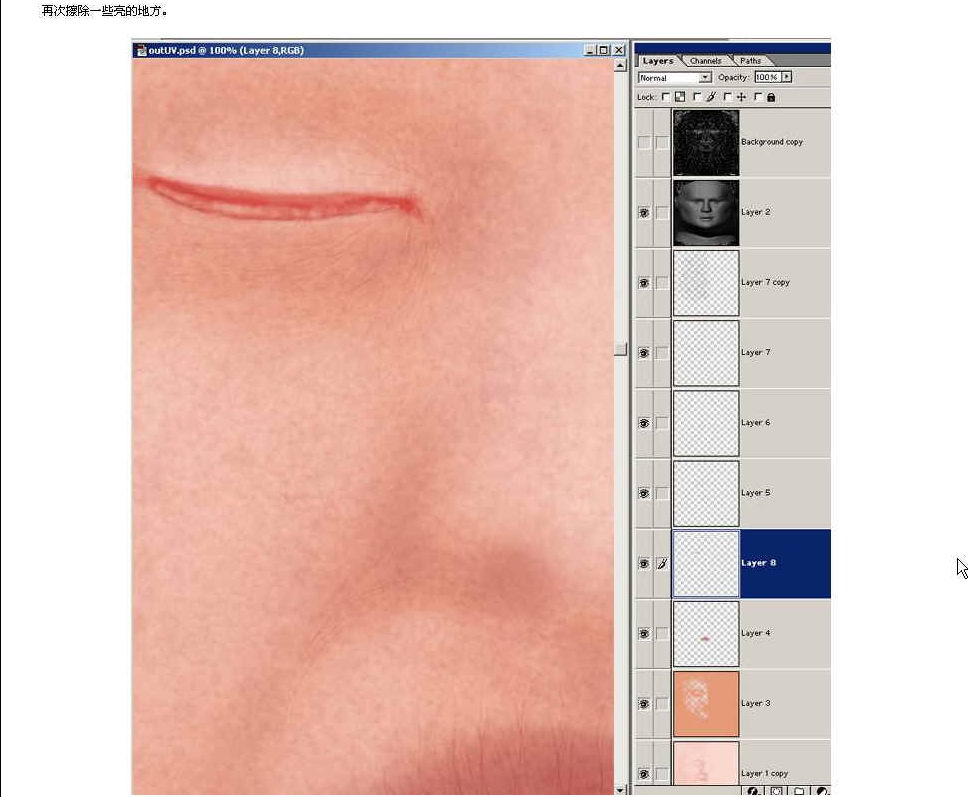Click the document window scroll-up arrow
This screenshot has width=968, height=797.
[x=620, y=65]
